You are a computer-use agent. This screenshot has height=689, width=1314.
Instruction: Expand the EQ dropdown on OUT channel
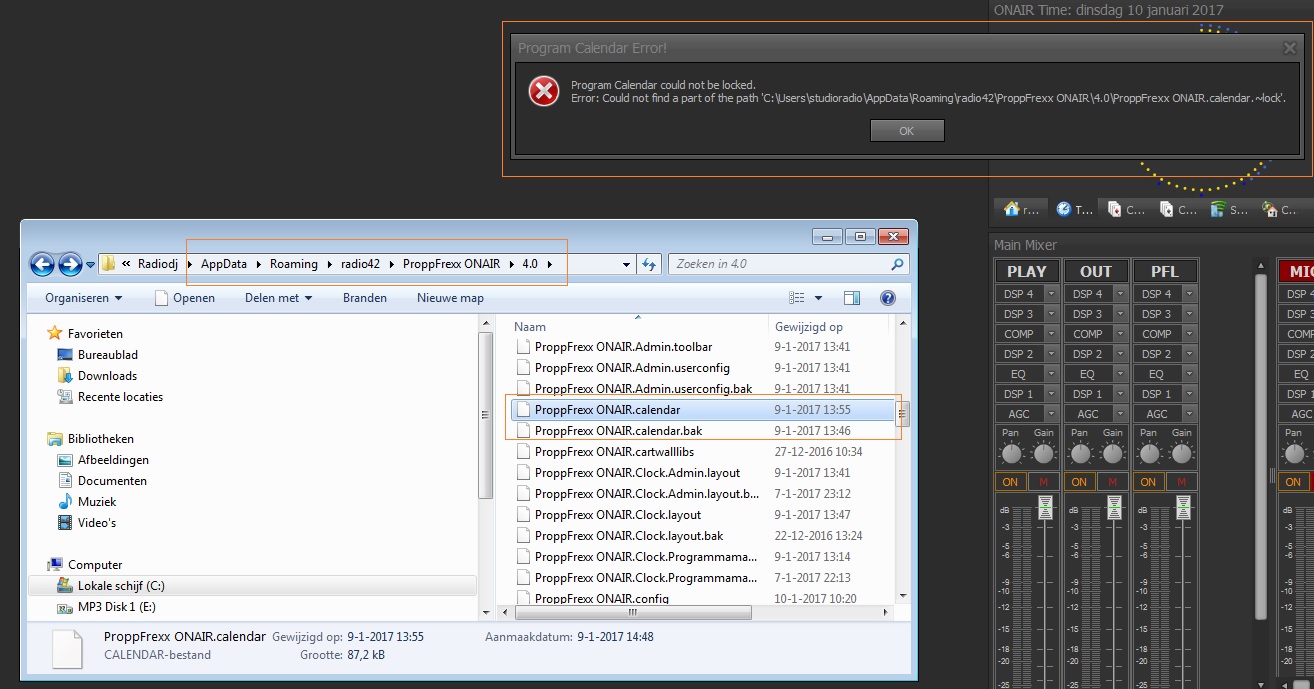[1121, 374]
